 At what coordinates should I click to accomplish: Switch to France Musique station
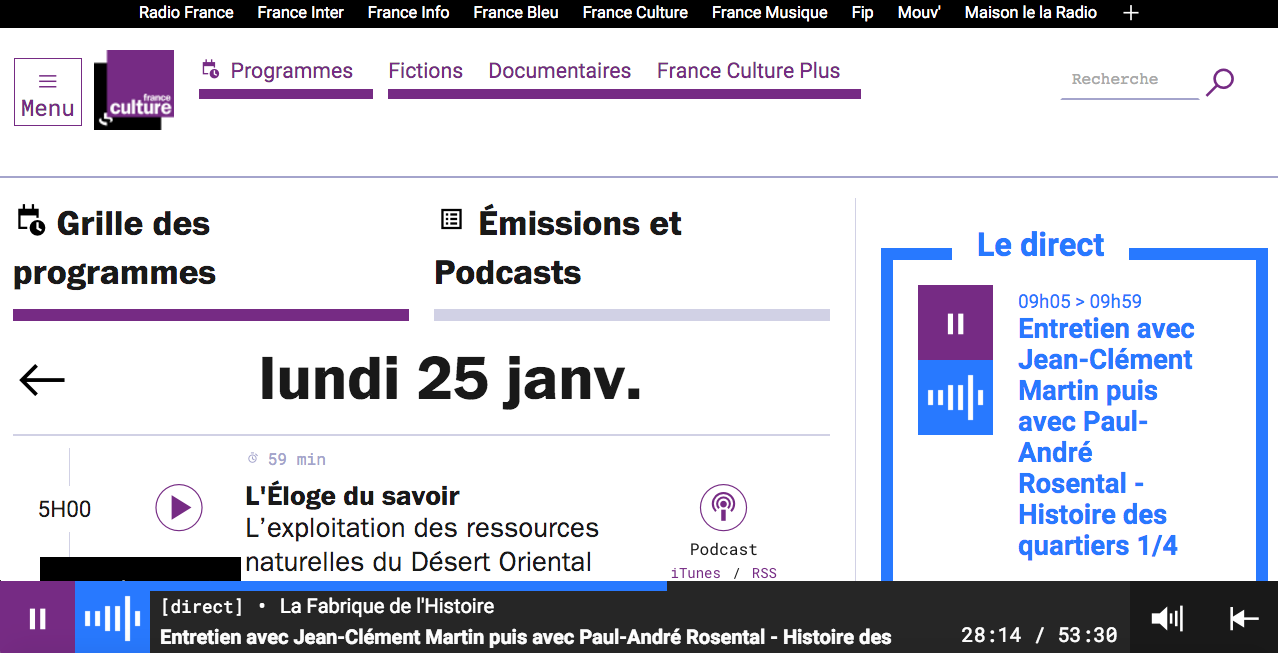tap(768, 13)
